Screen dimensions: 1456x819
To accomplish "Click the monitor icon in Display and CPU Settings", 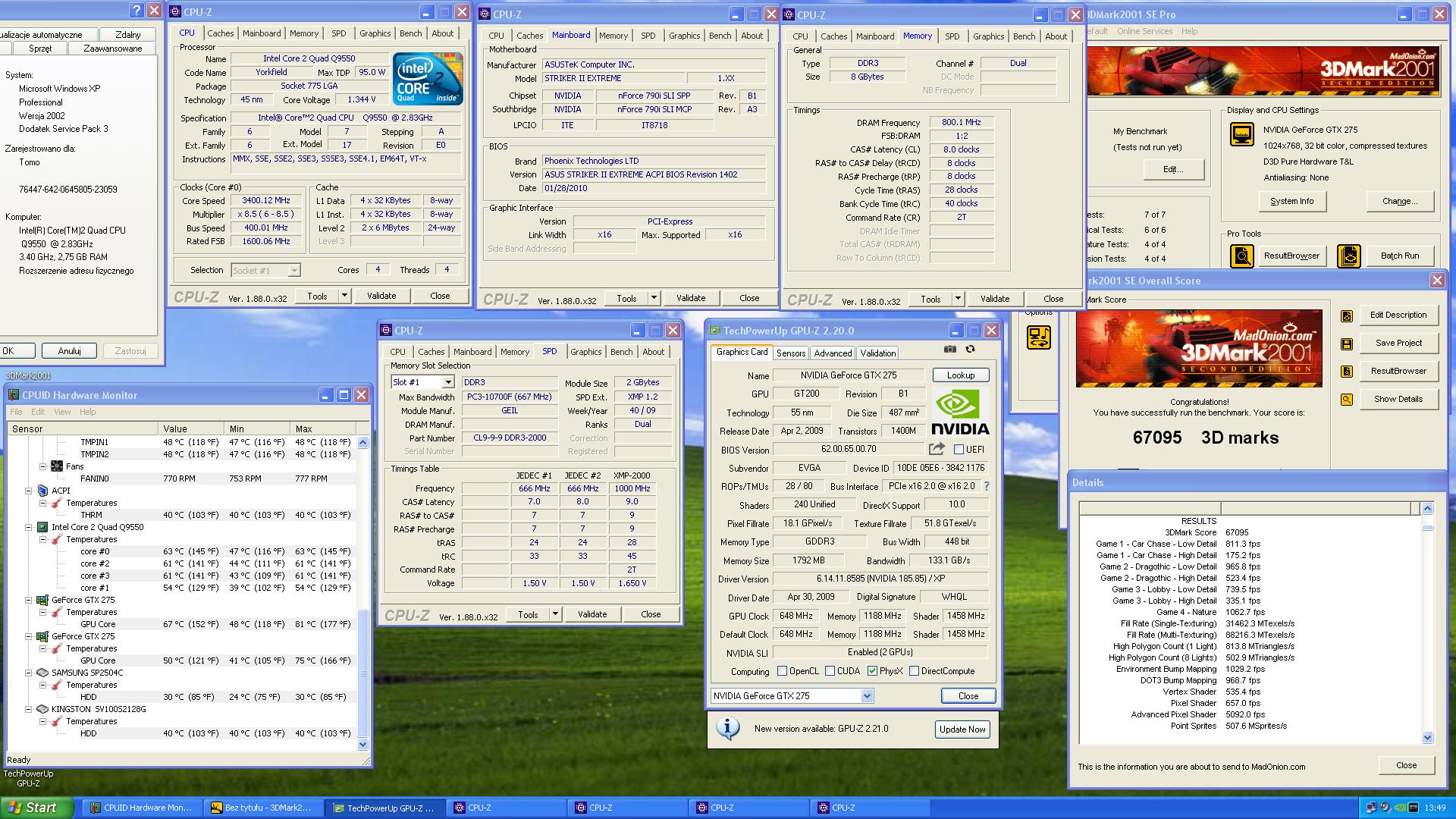I will [1241, 135].
